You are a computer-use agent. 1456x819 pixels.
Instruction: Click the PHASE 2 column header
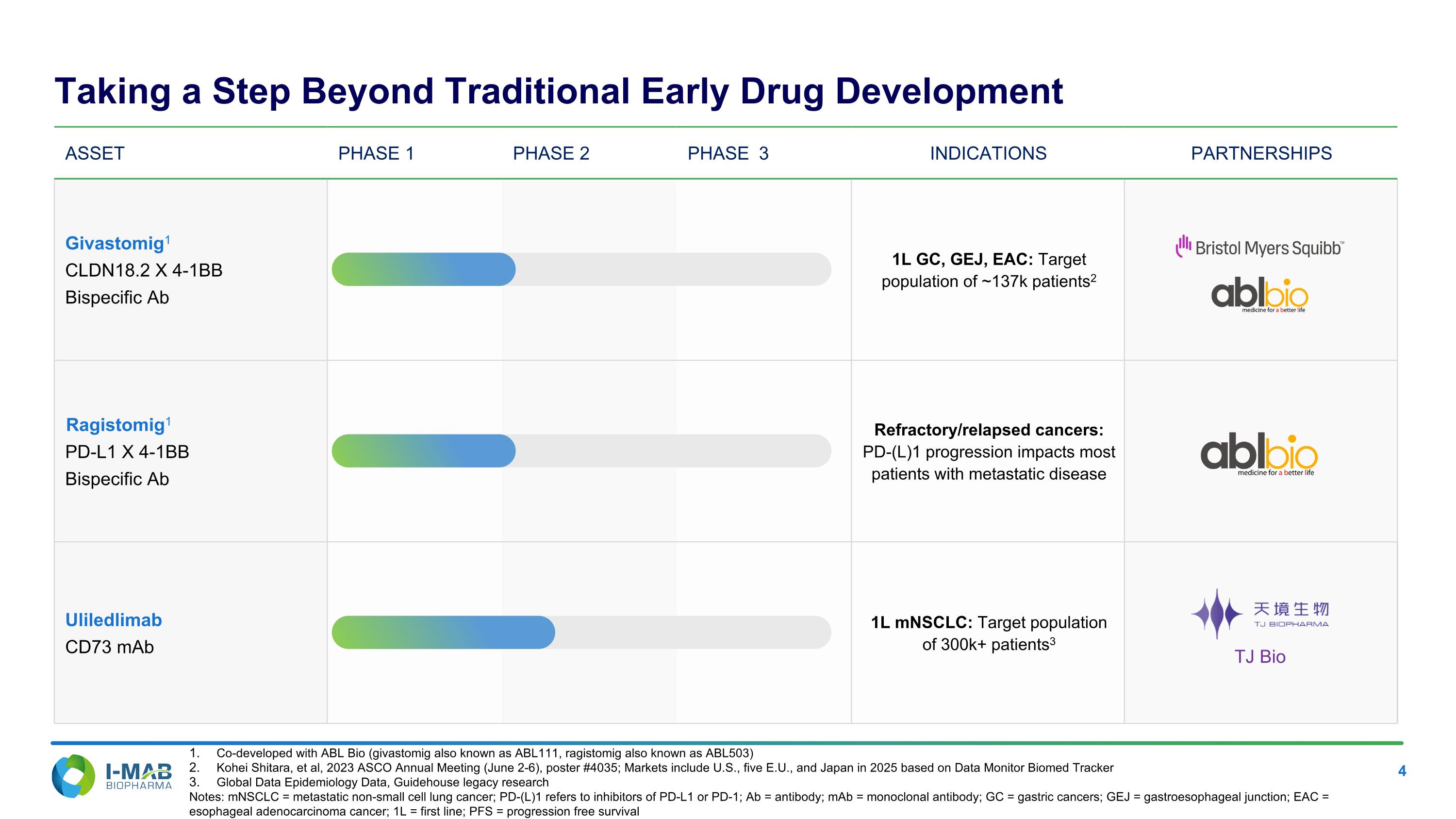[550, 153]
